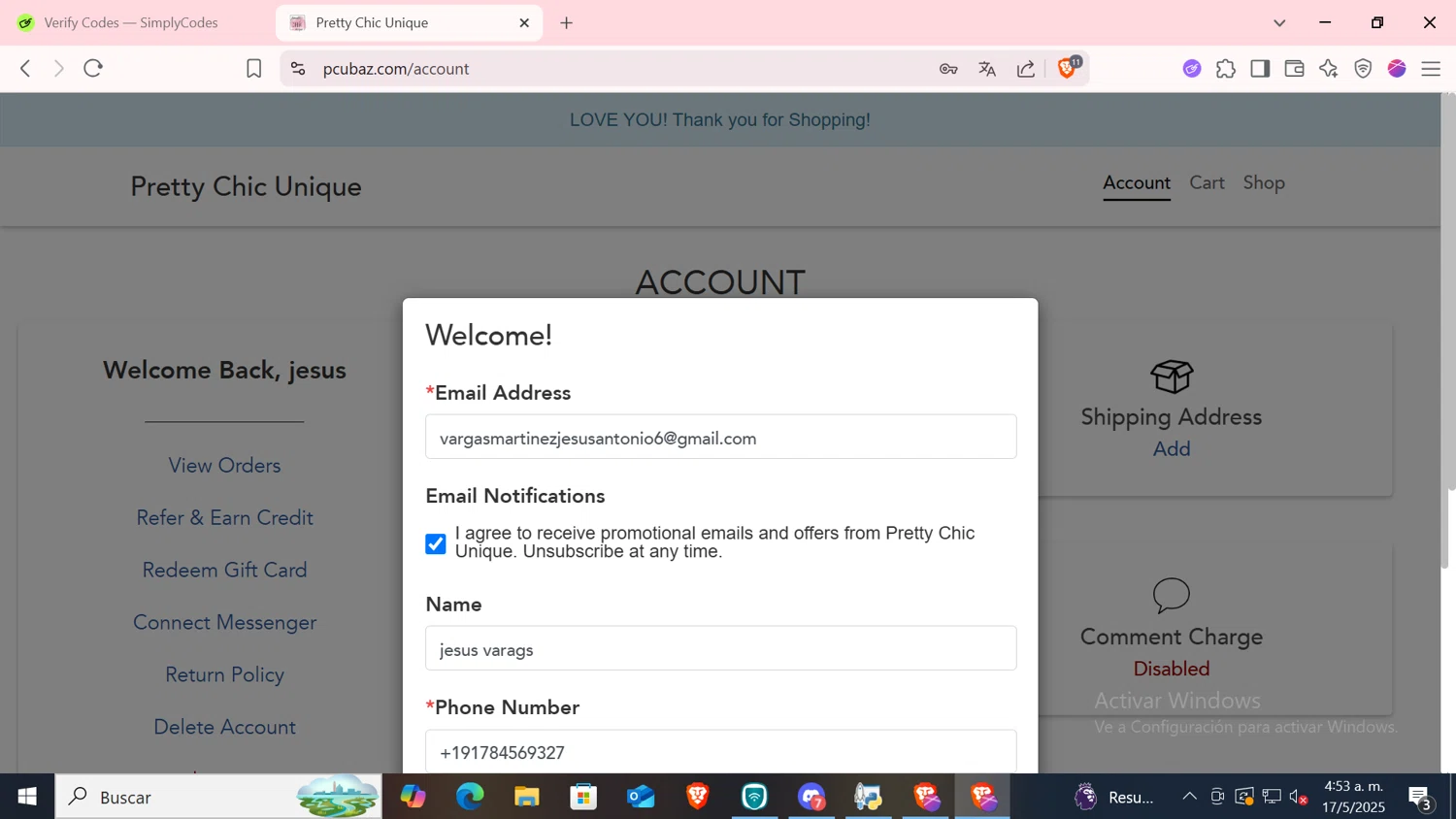Reload the page with refresh icon
Viewport: 1456px width, 819px height.
pyautogui.click(x=93, y=68)
